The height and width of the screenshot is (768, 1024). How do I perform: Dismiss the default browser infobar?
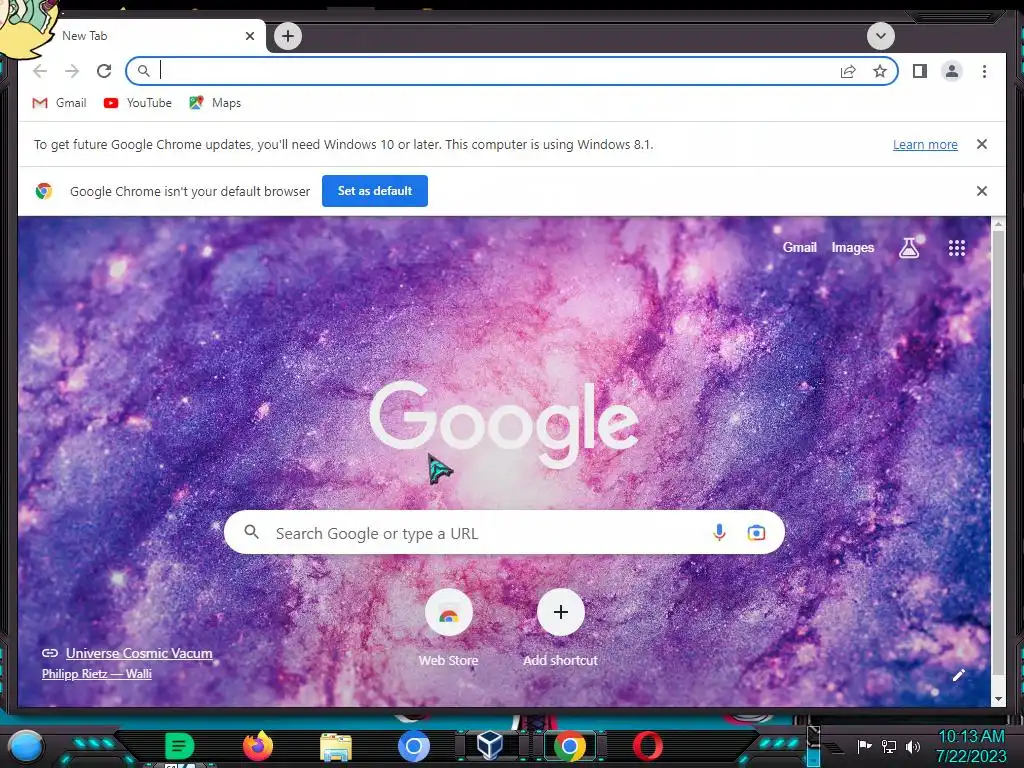click(x=982, y=191)
